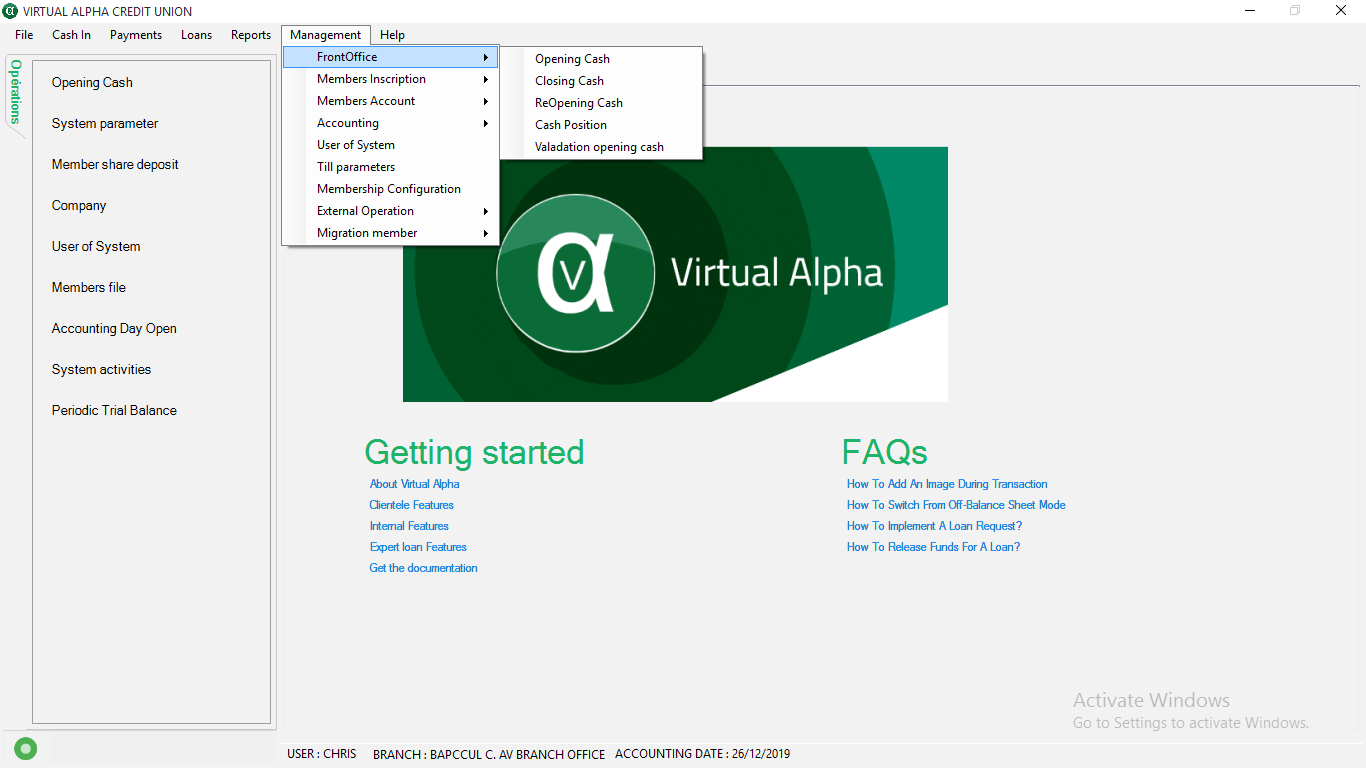Screen dimensions: 1366x768
Task: Click the Getting started heading
Action: tap(474, 453)
